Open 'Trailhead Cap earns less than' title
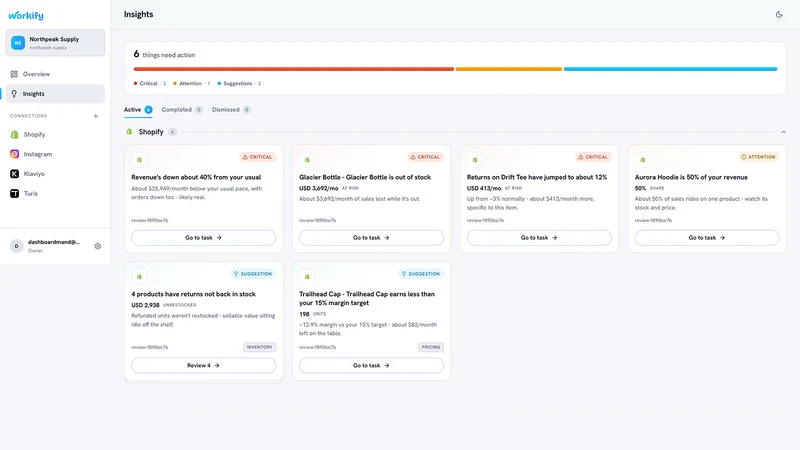The image size is (800, 450). [367, 298]
